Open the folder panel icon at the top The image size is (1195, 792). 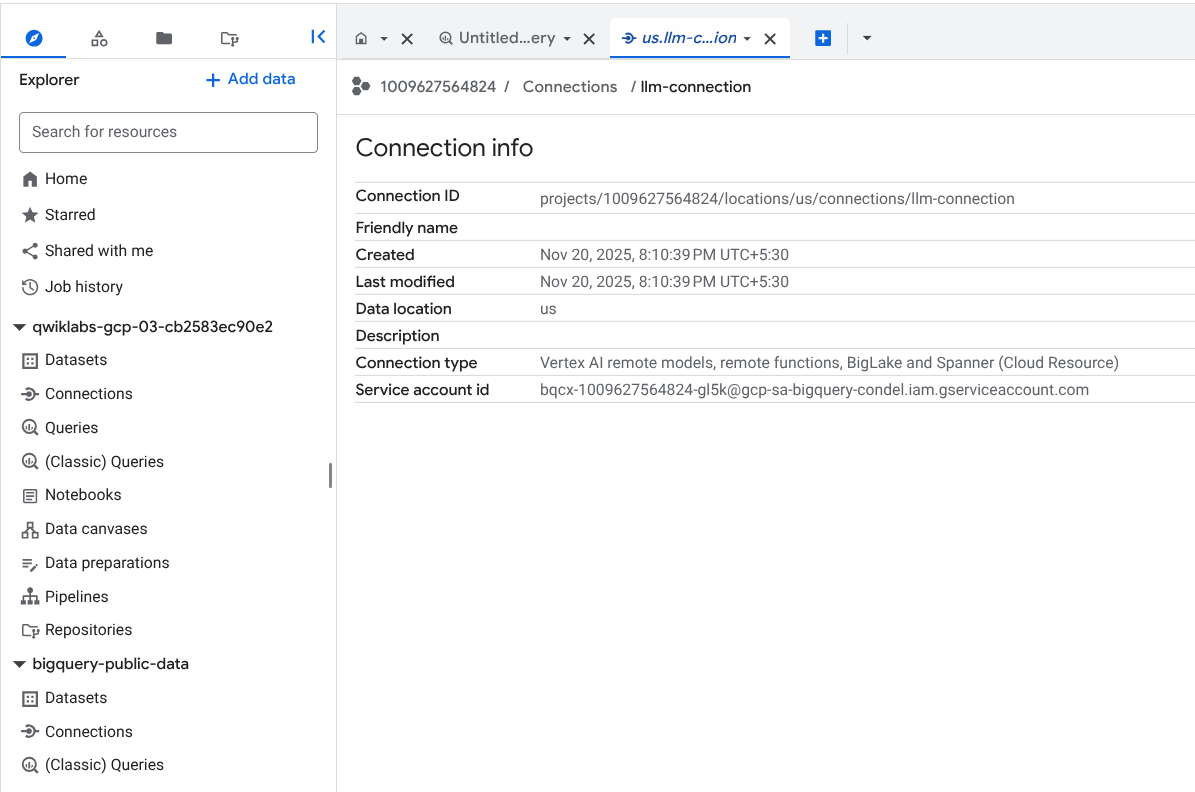163,37
